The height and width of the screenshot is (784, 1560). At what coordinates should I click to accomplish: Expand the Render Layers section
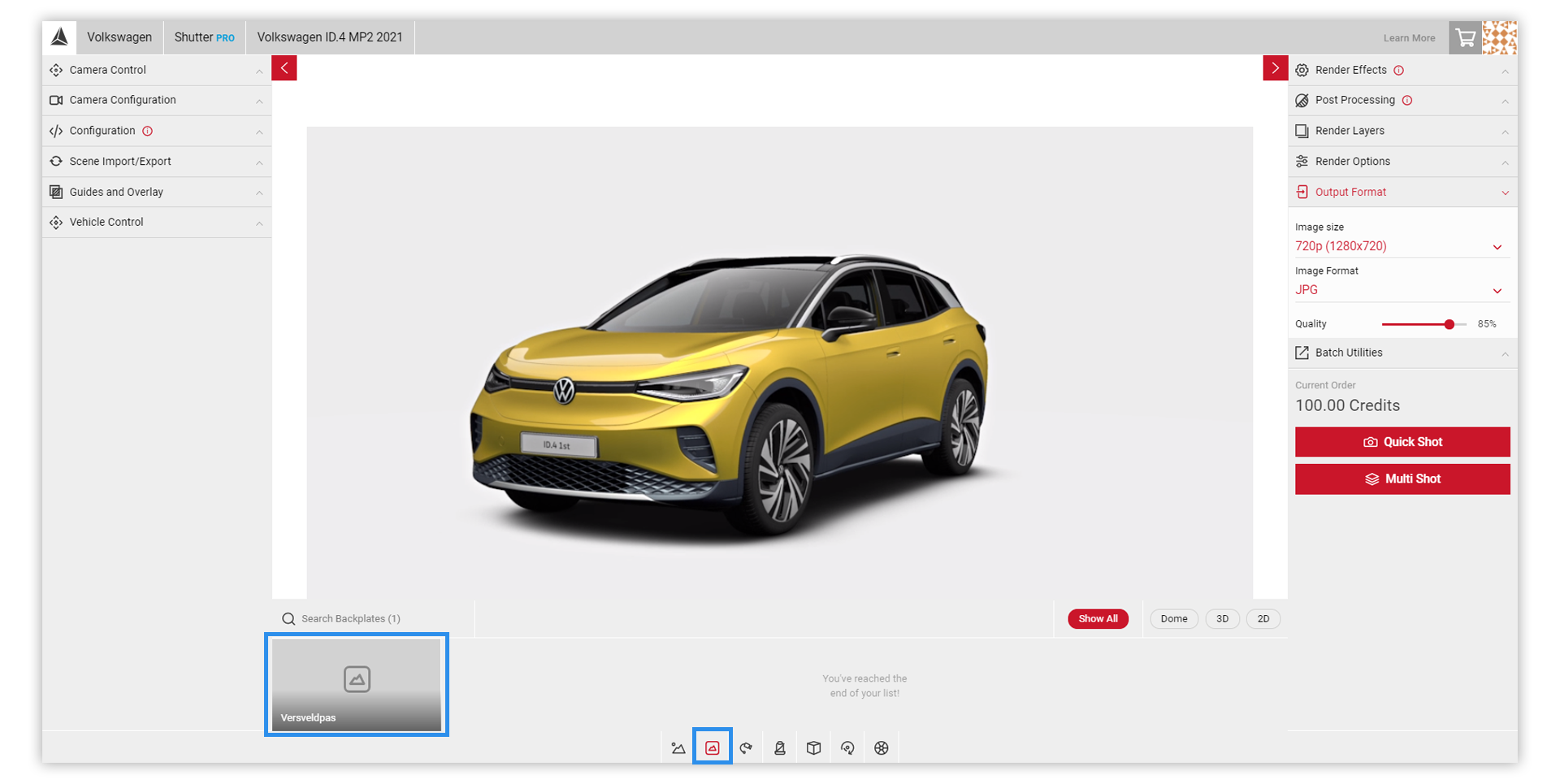point(1402,131)
